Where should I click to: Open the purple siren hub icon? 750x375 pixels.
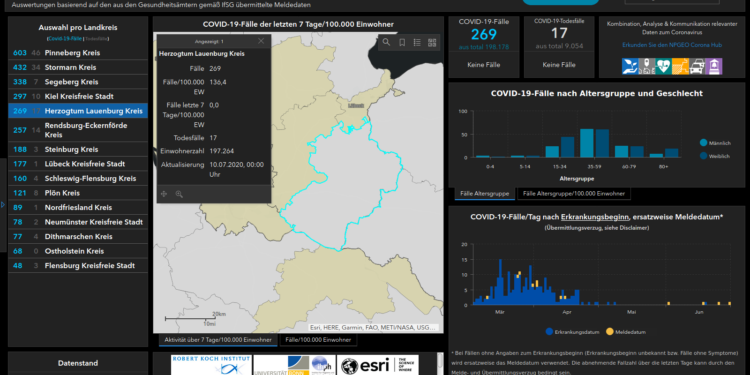point(714,66)
